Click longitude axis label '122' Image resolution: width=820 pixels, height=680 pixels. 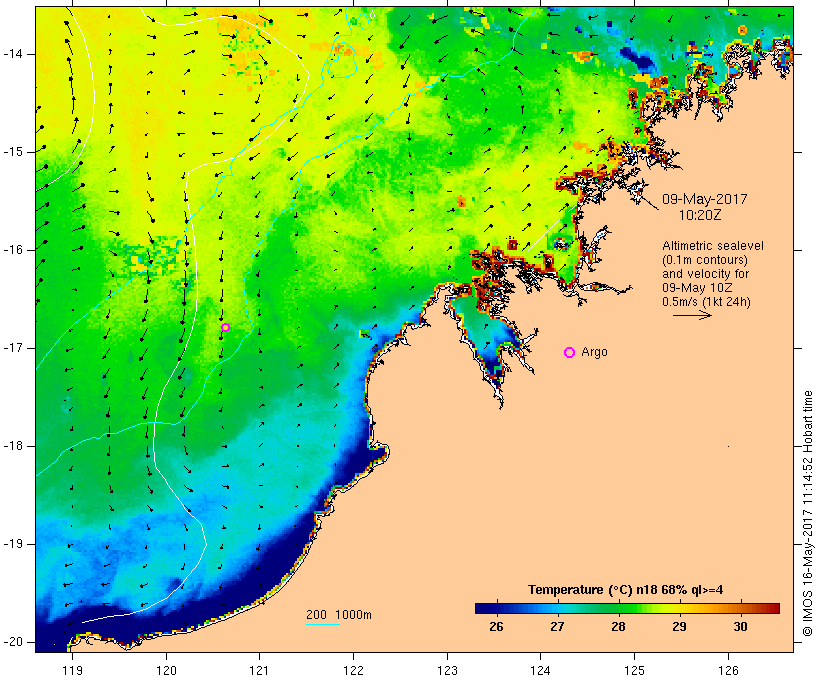point(353,670)
